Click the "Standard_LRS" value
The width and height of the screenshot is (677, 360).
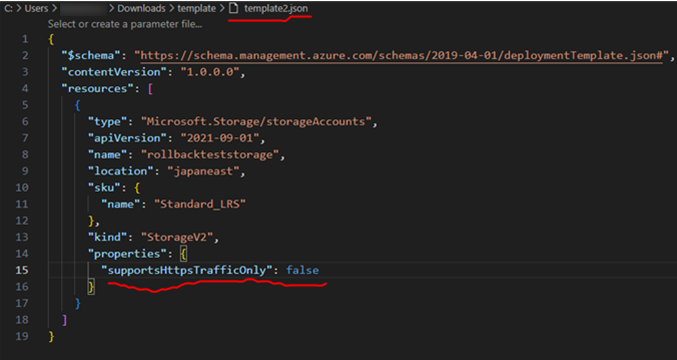(x=200, y=204)
